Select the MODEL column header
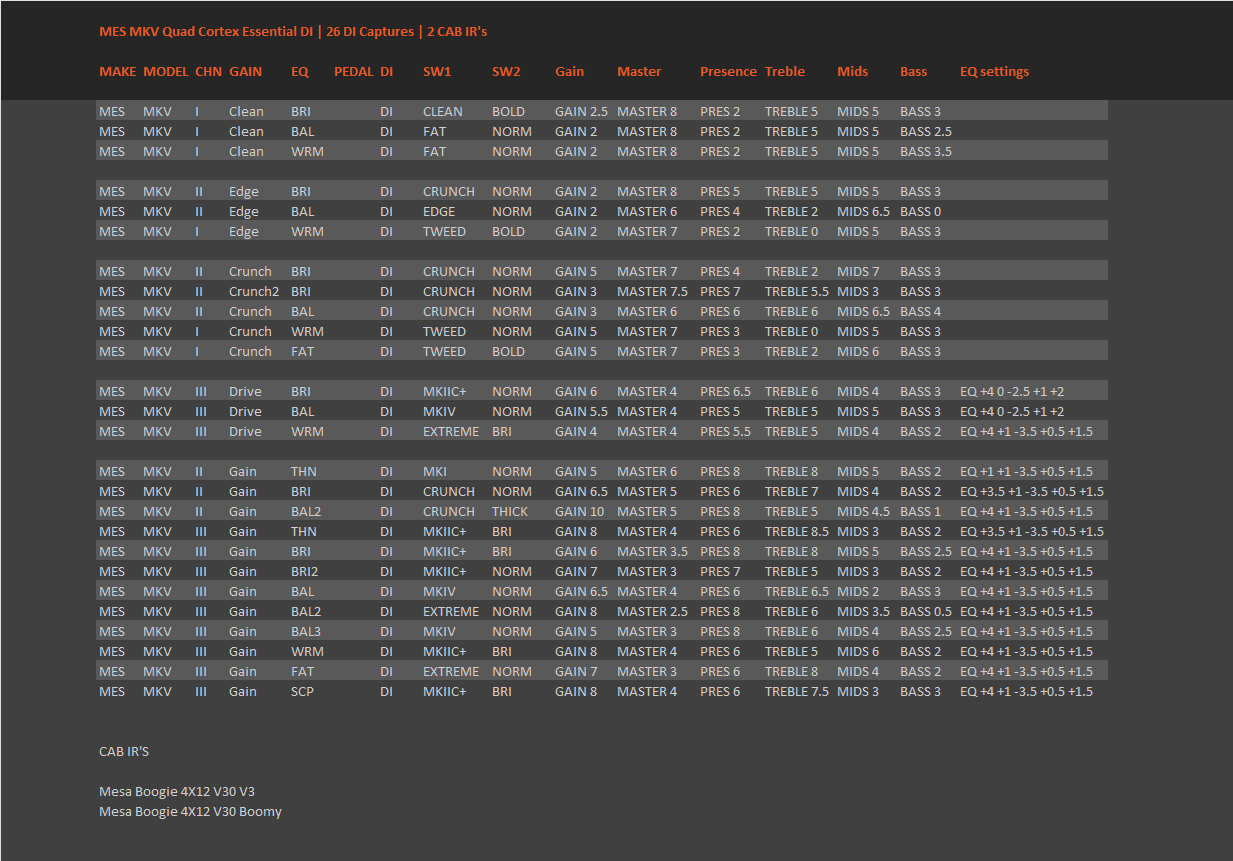Image resolution: width=1233 pixels, height=861 pixels. (x=166, y=72)
